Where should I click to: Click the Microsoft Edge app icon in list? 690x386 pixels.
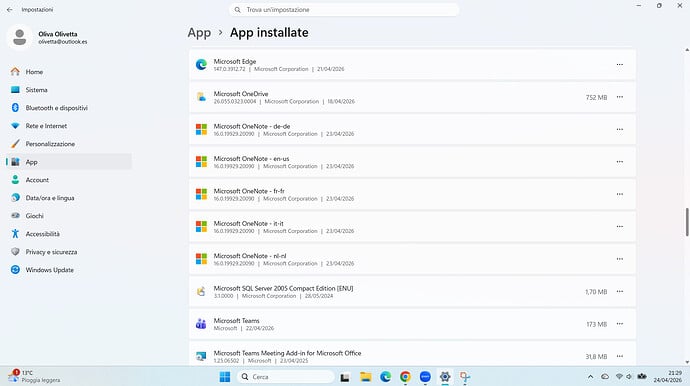click(x=201, y=65)
